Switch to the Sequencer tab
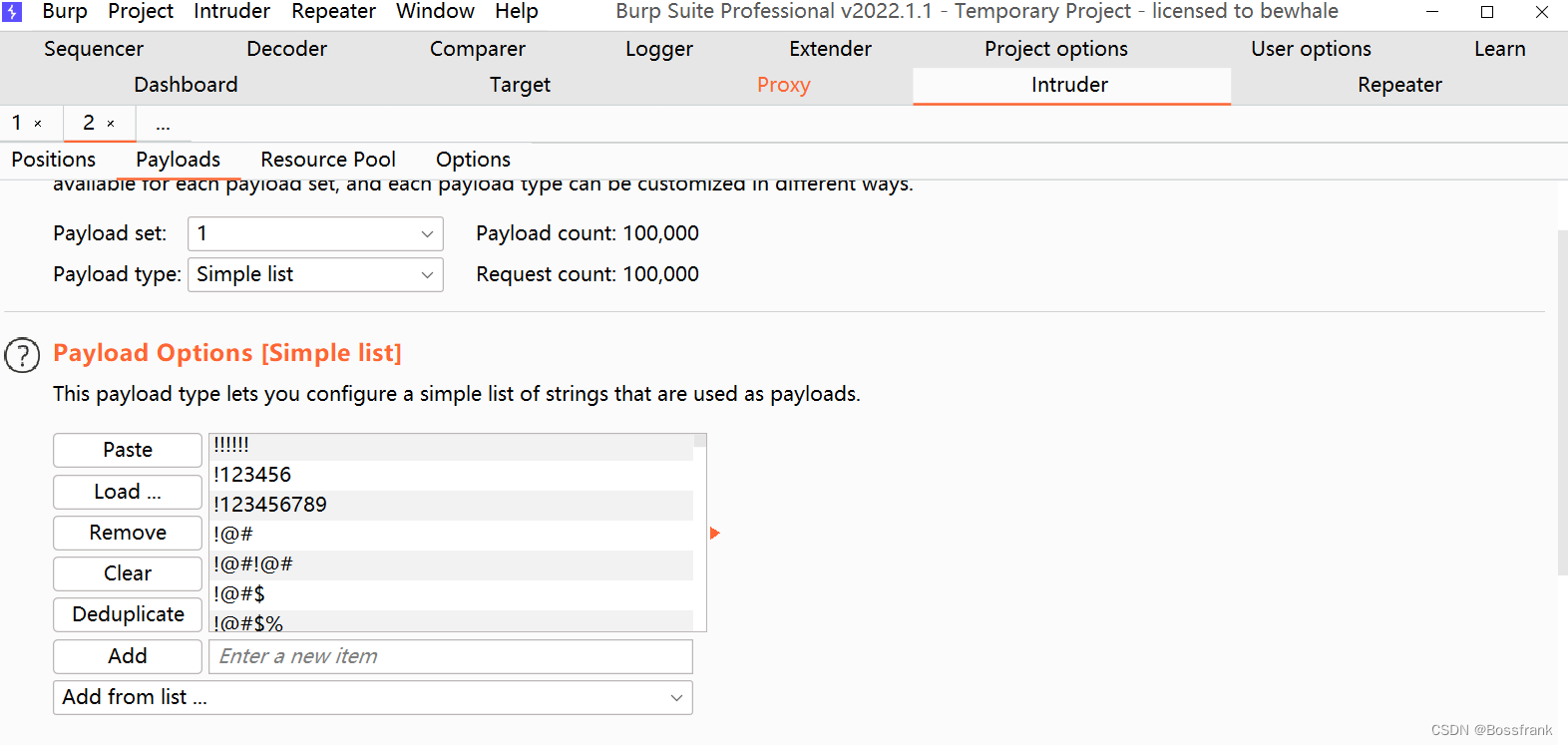 [x=94, y=49]
